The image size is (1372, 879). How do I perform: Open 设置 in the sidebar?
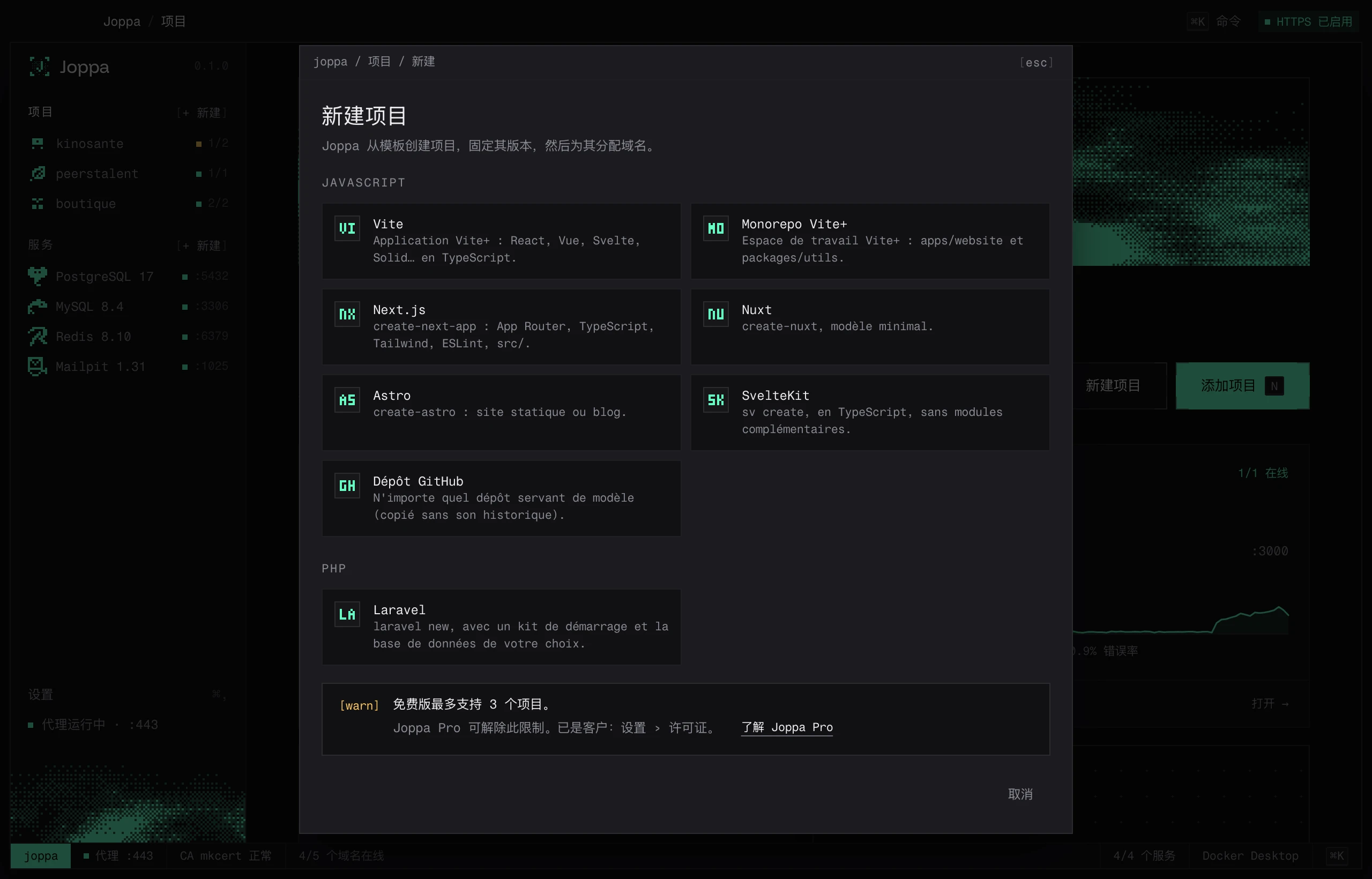click(x=41, y=695)
